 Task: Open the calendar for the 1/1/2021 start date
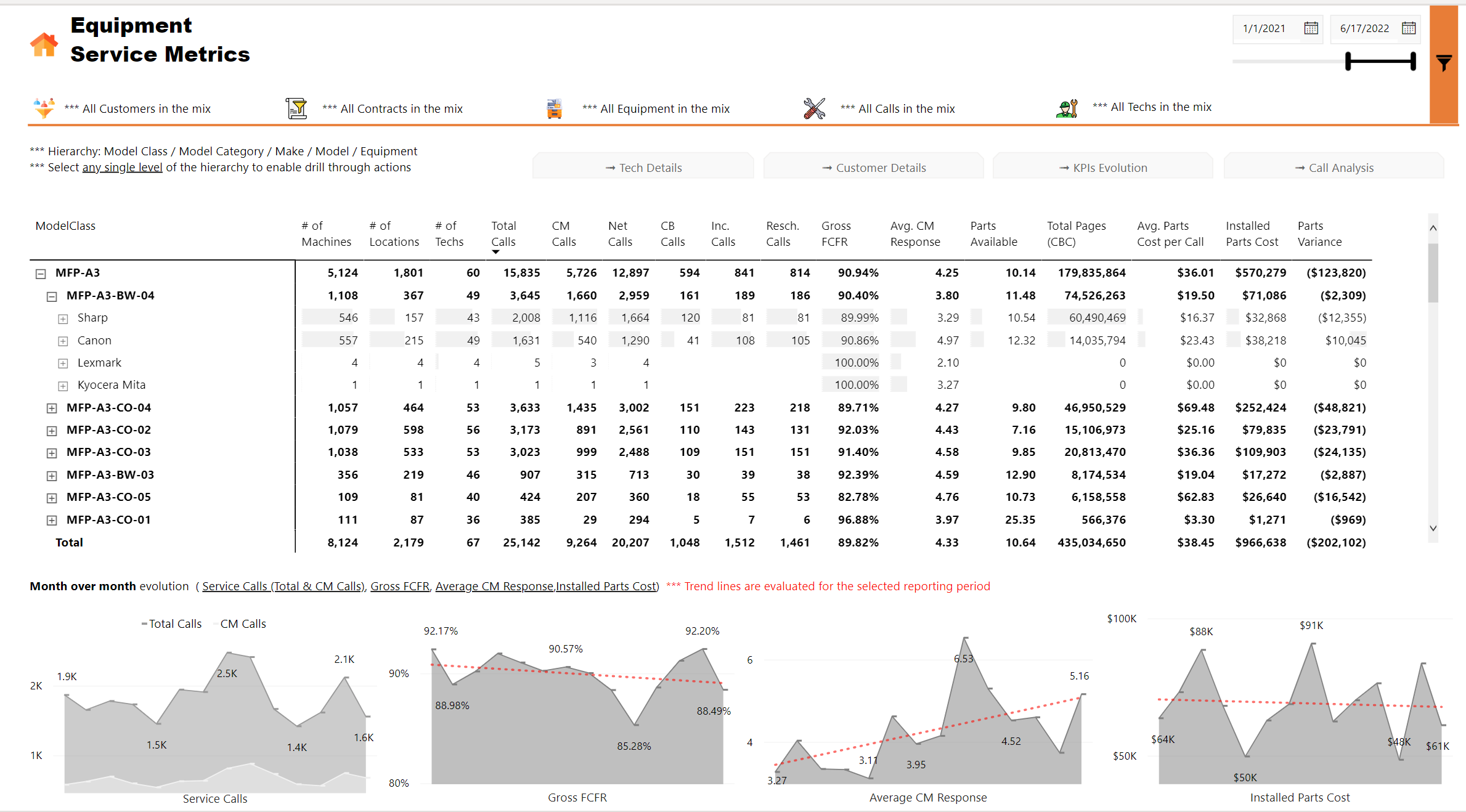1310,27
